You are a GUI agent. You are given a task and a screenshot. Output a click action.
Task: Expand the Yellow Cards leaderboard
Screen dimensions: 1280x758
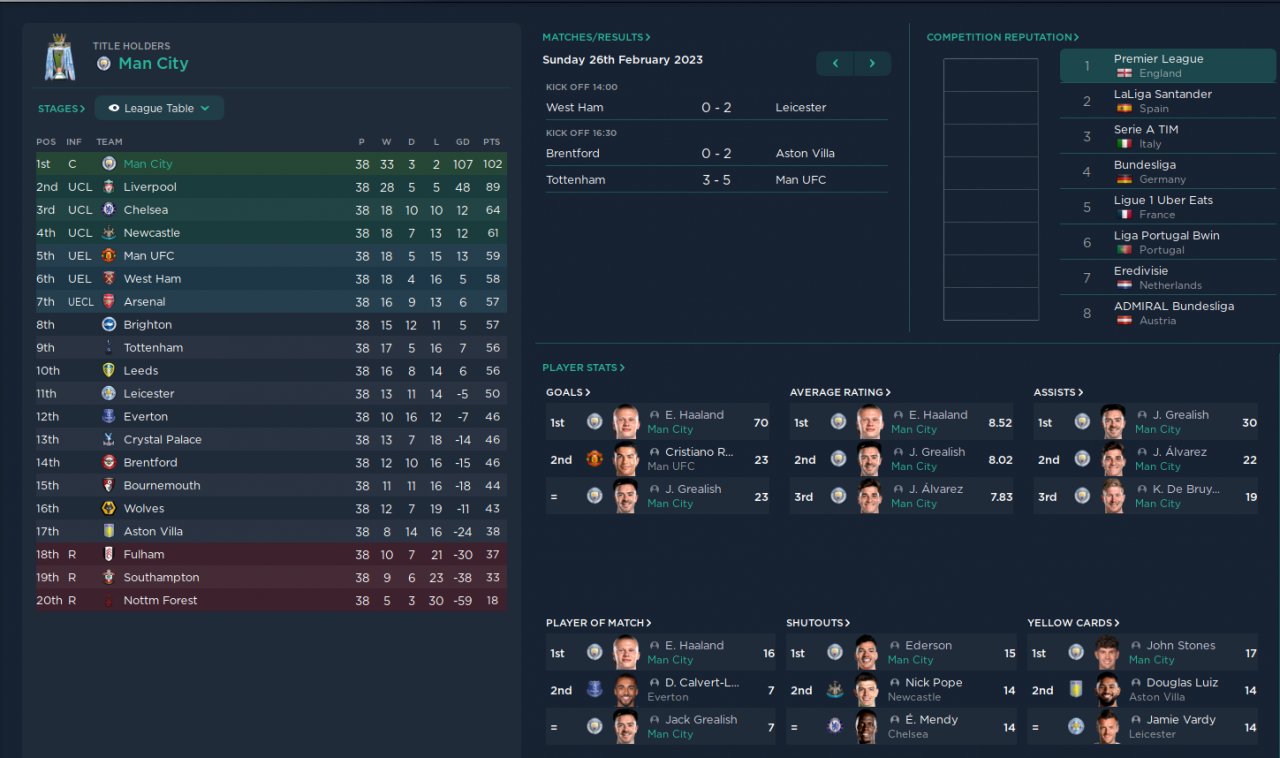(x=1073, y=623)
